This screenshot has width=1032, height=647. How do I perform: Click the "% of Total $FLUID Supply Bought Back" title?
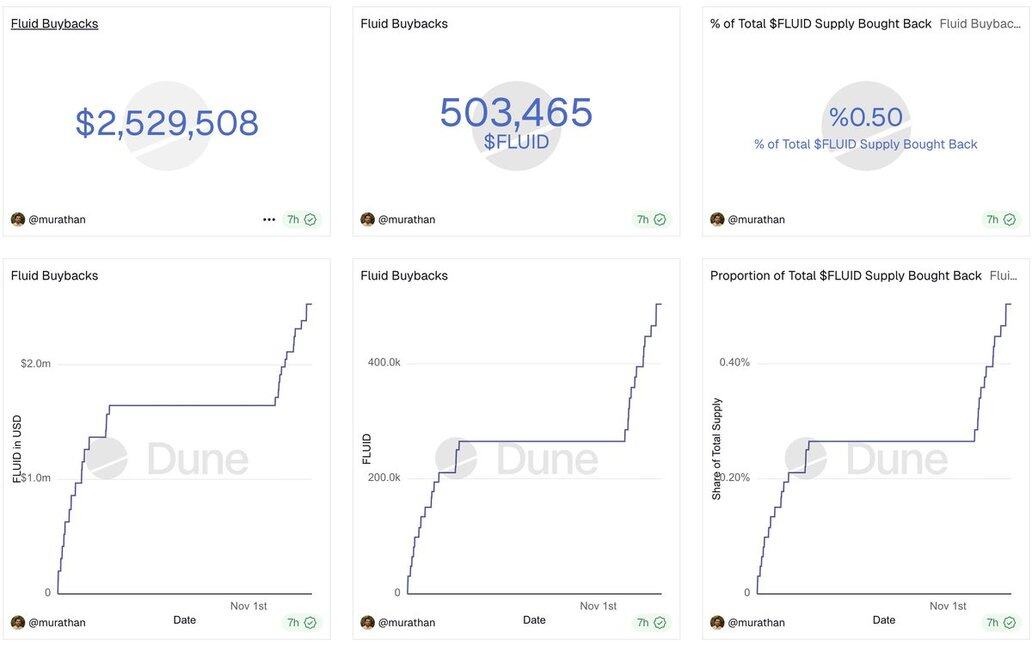tap(820, 24)
